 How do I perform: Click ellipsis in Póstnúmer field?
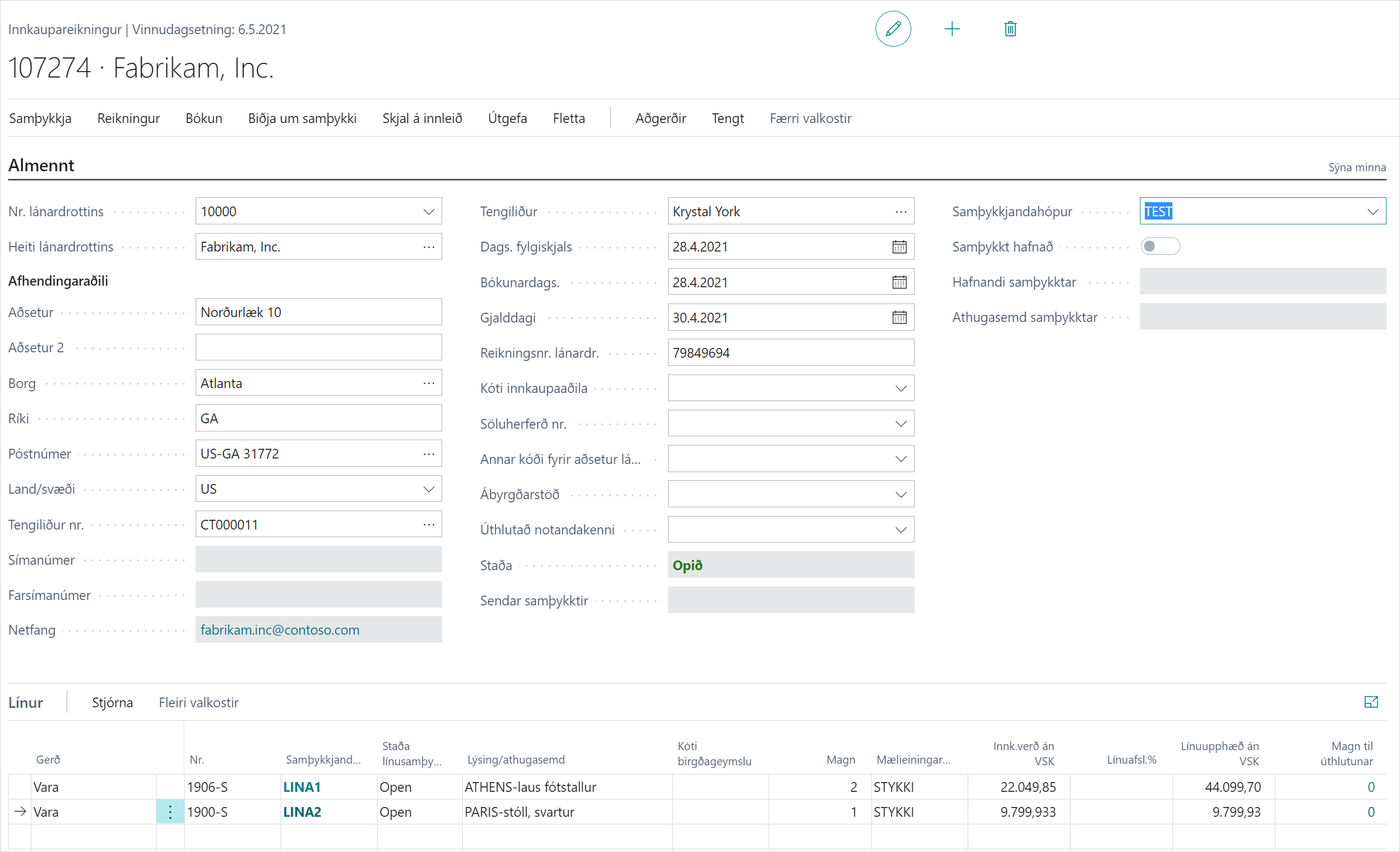[x=429, y=454]
